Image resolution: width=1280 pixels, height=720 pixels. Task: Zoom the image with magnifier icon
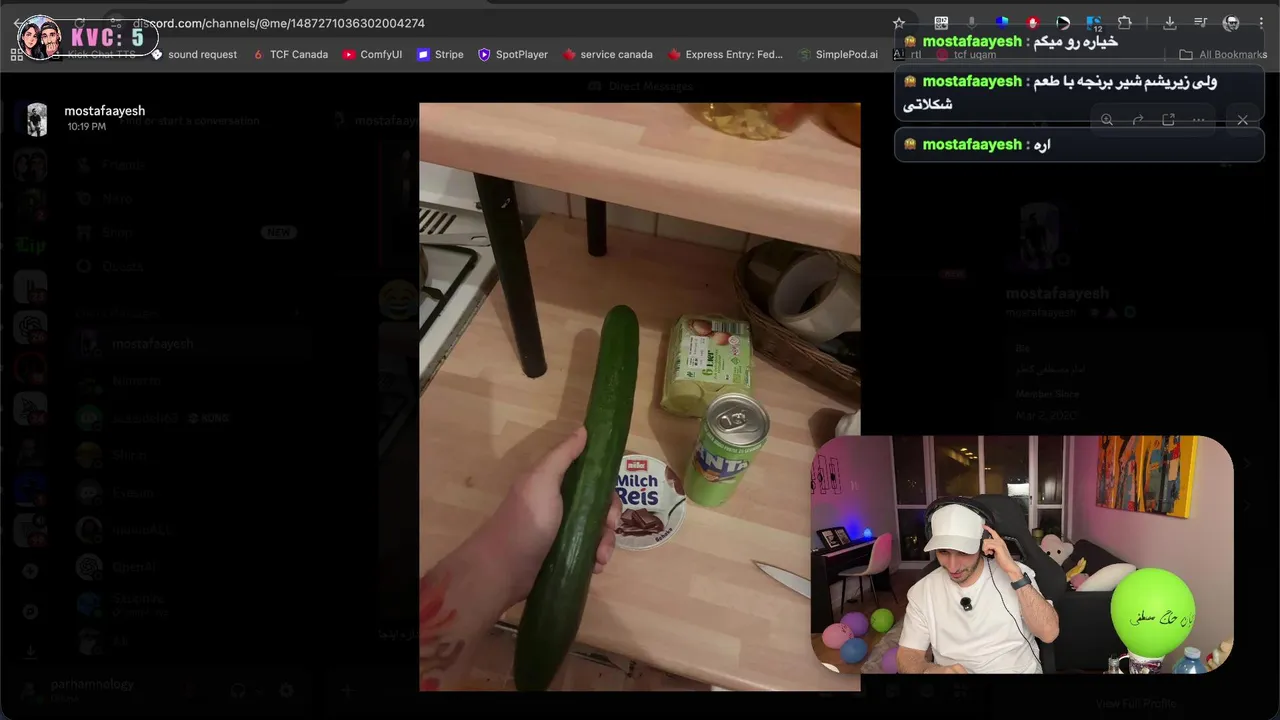pyautogui.click(x=1107, y=120)
